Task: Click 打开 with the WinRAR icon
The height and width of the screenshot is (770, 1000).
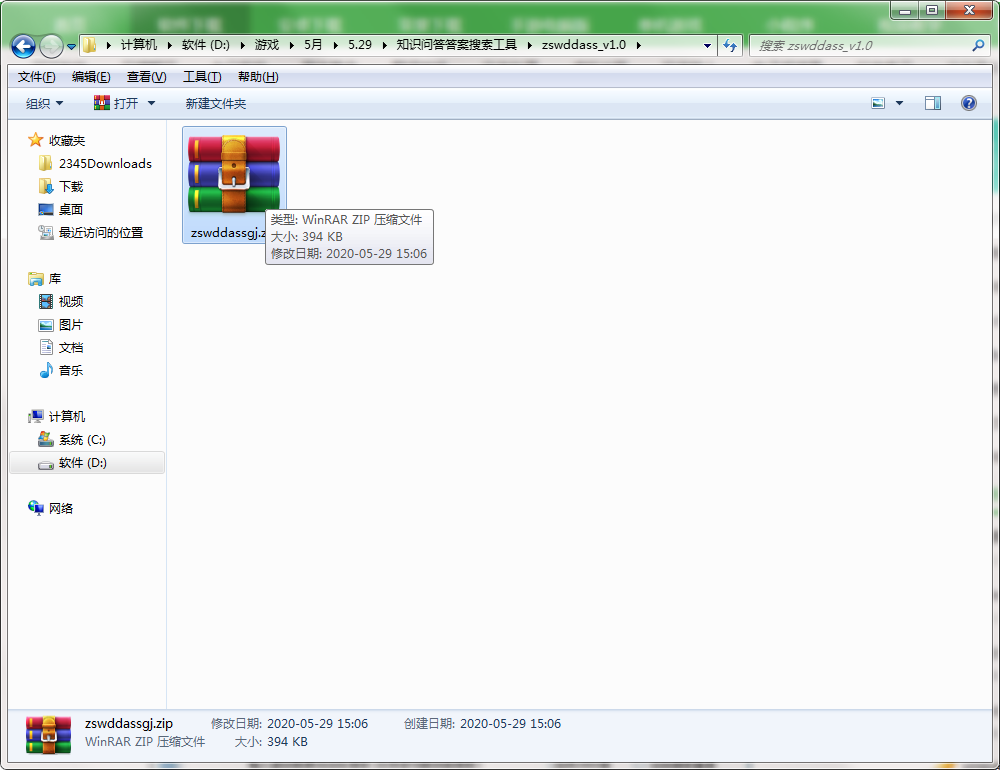Action: [x=116, y=103]
